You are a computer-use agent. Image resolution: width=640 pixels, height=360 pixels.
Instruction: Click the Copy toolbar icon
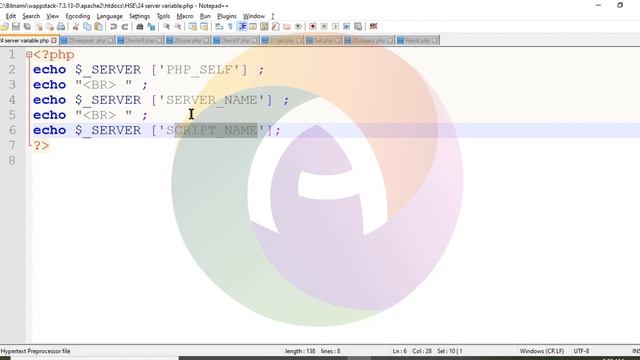pyautogui.click(x=87, y=27)
